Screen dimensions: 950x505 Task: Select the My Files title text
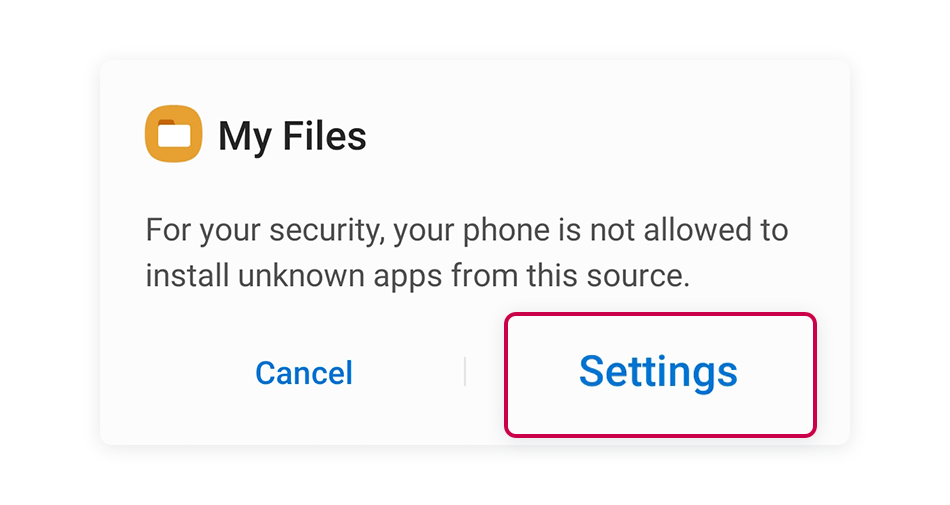coord(292,136)
